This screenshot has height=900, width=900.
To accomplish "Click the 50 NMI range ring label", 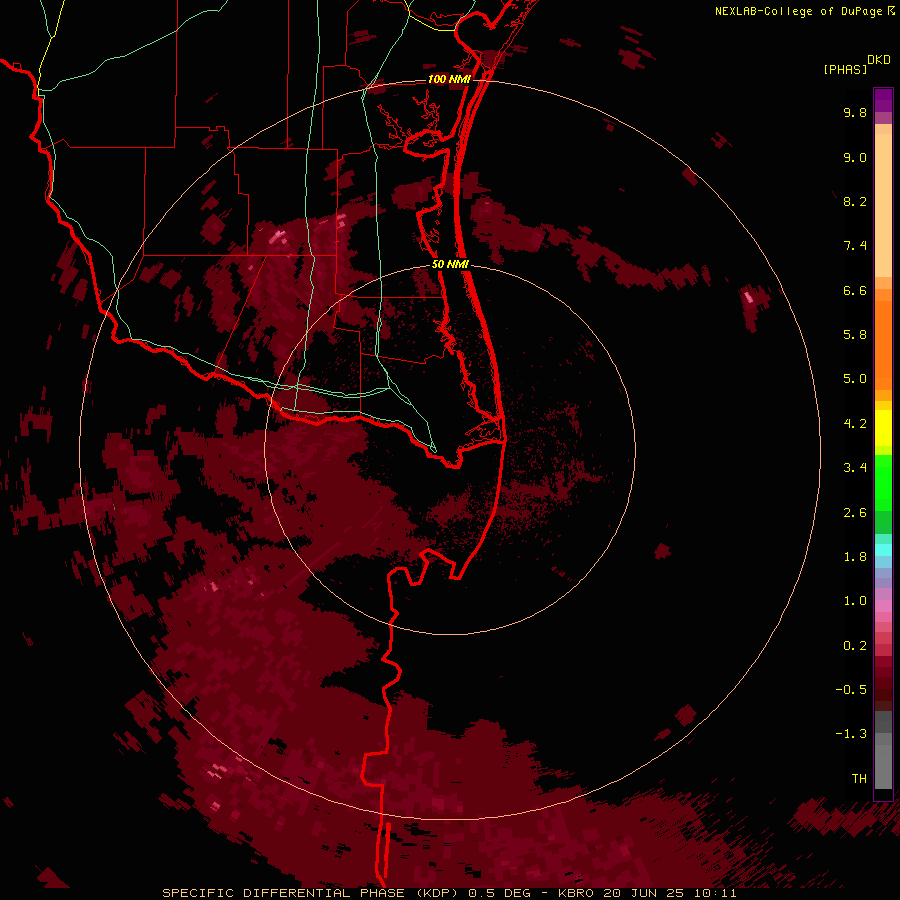I will tap(450, 264).
